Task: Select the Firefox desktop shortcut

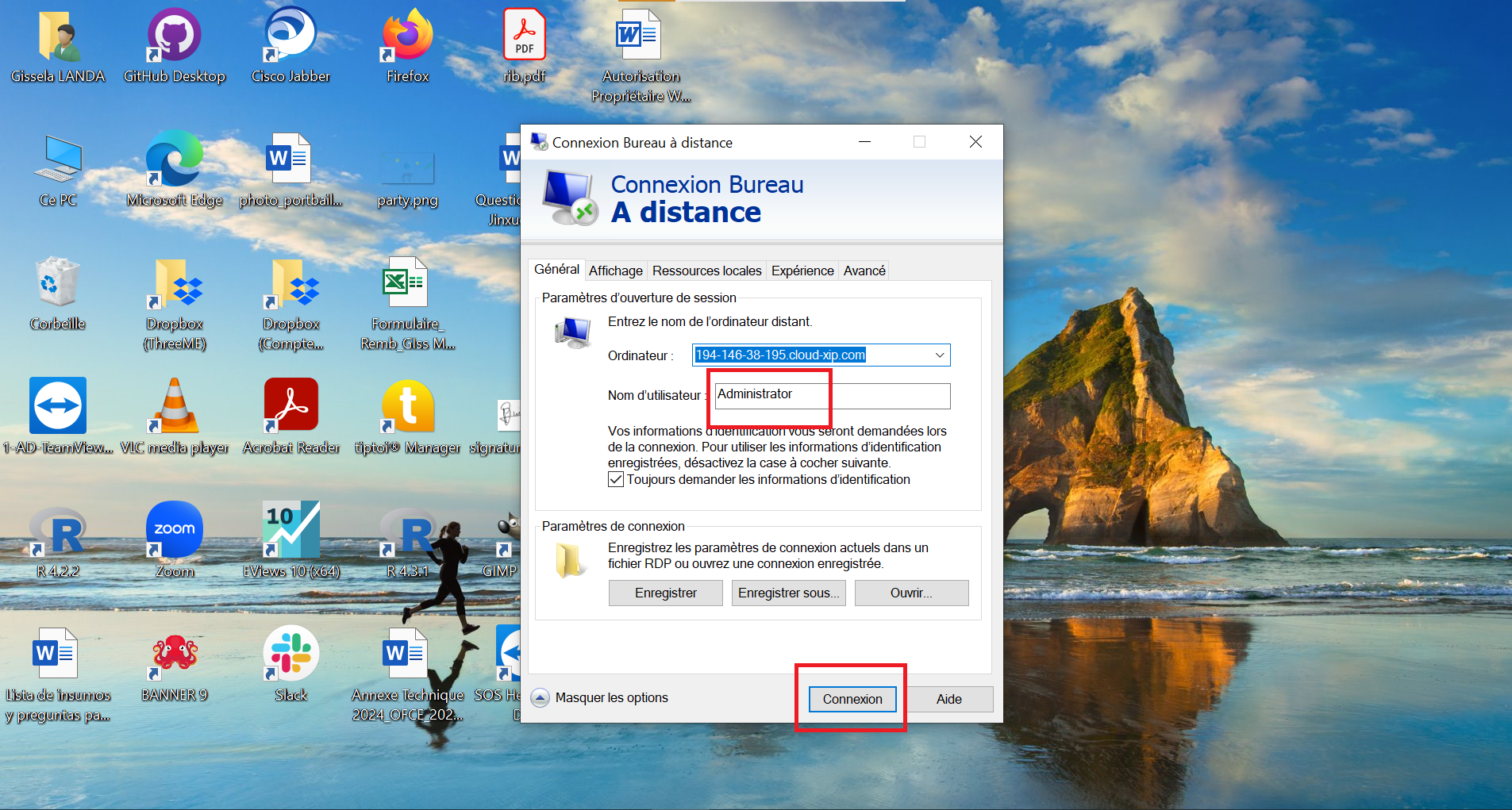Action: [407, 36]
